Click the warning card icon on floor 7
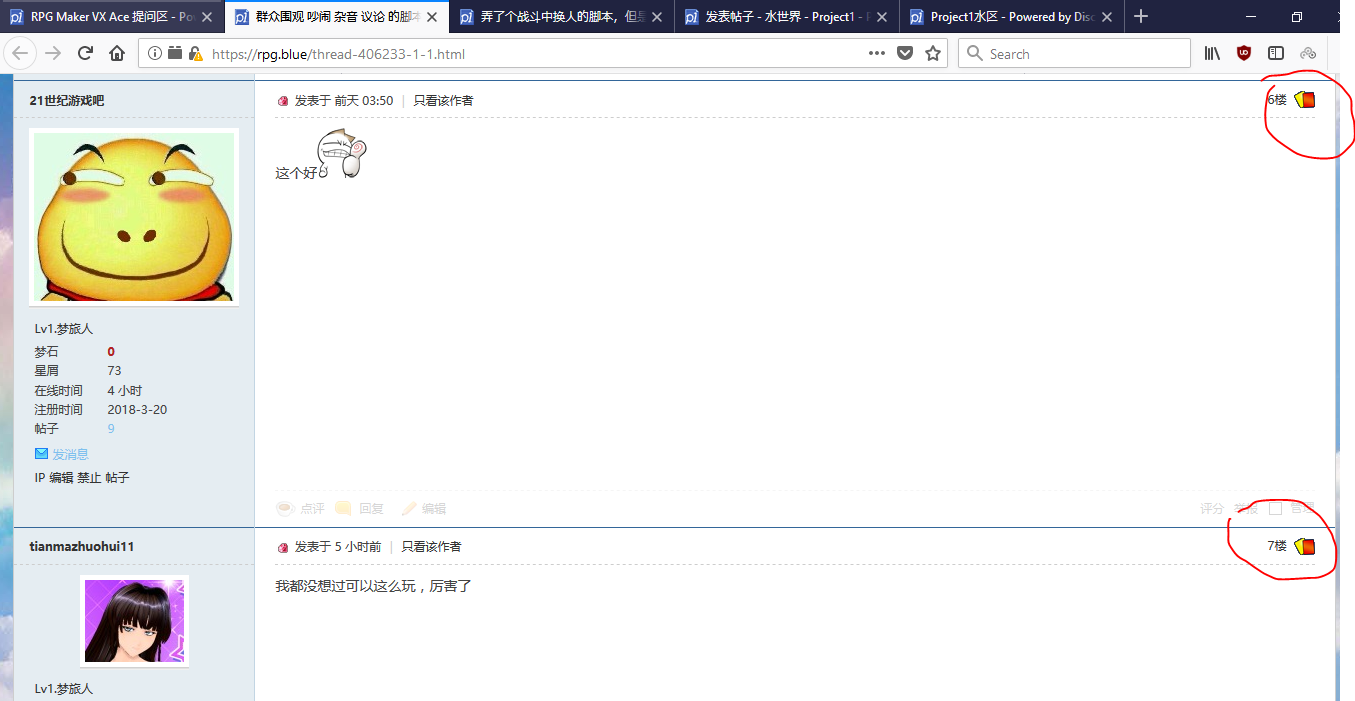Screen dimensions: 1355x701 1304,546
